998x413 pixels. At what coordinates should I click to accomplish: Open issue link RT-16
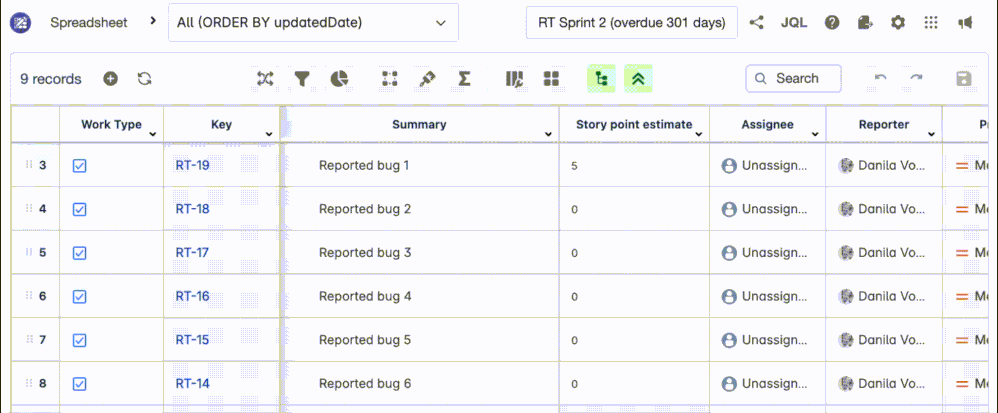(192, 296)
